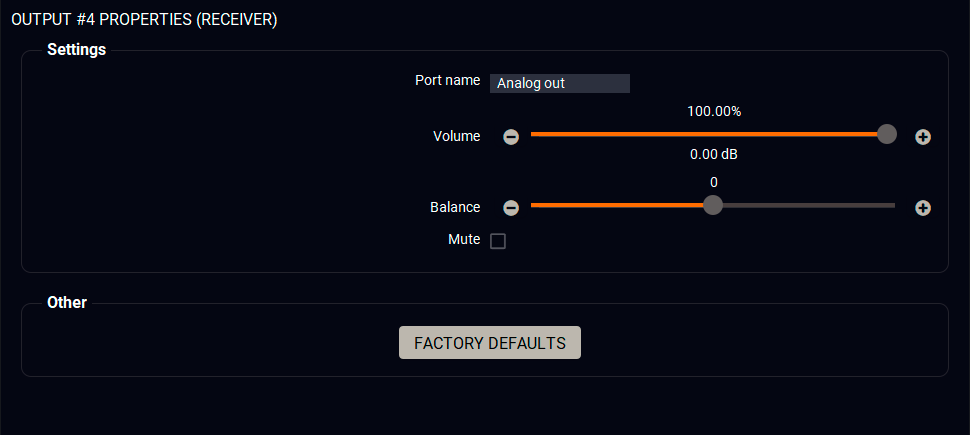Click the Balance label
The image size is (970, 435).
click(455, 207)
